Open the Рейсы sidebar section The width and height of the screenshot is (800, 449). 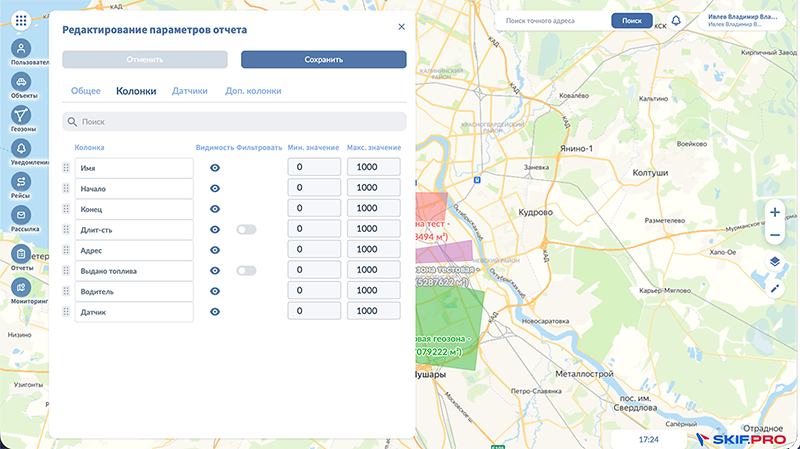[22, 183]
